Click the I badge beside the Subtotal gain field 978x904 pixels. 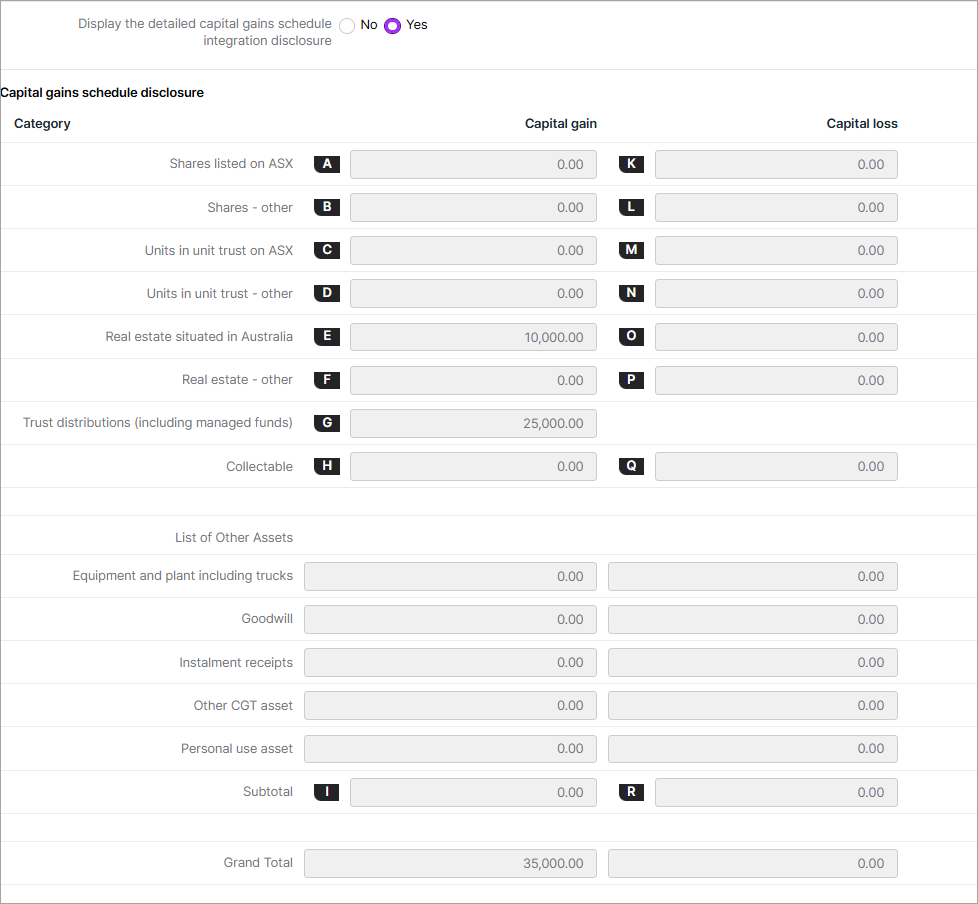327,792
